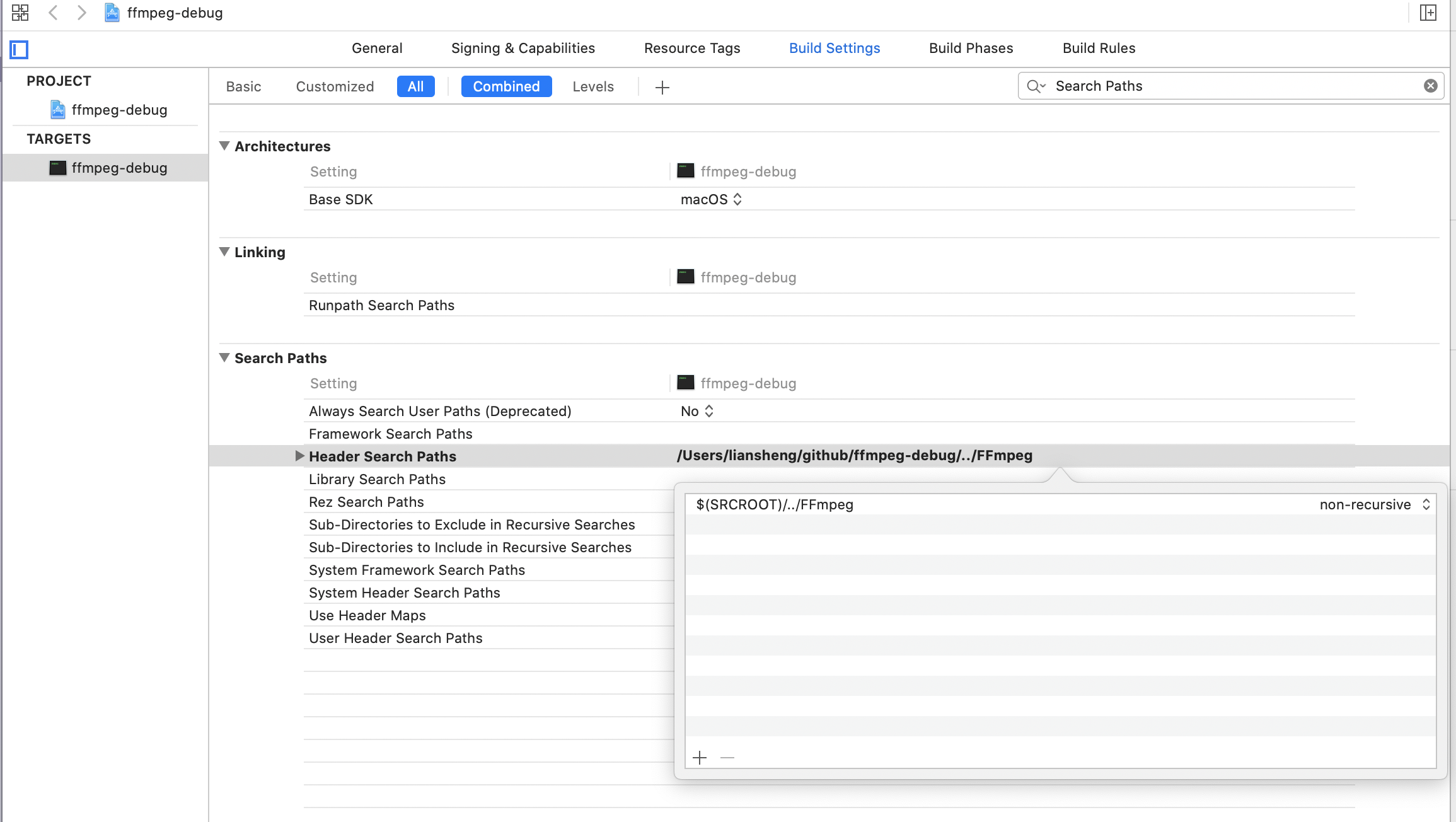Switch to Build Phases tab
Screen dimensions: 1456x822
click(x=971, y=48)
